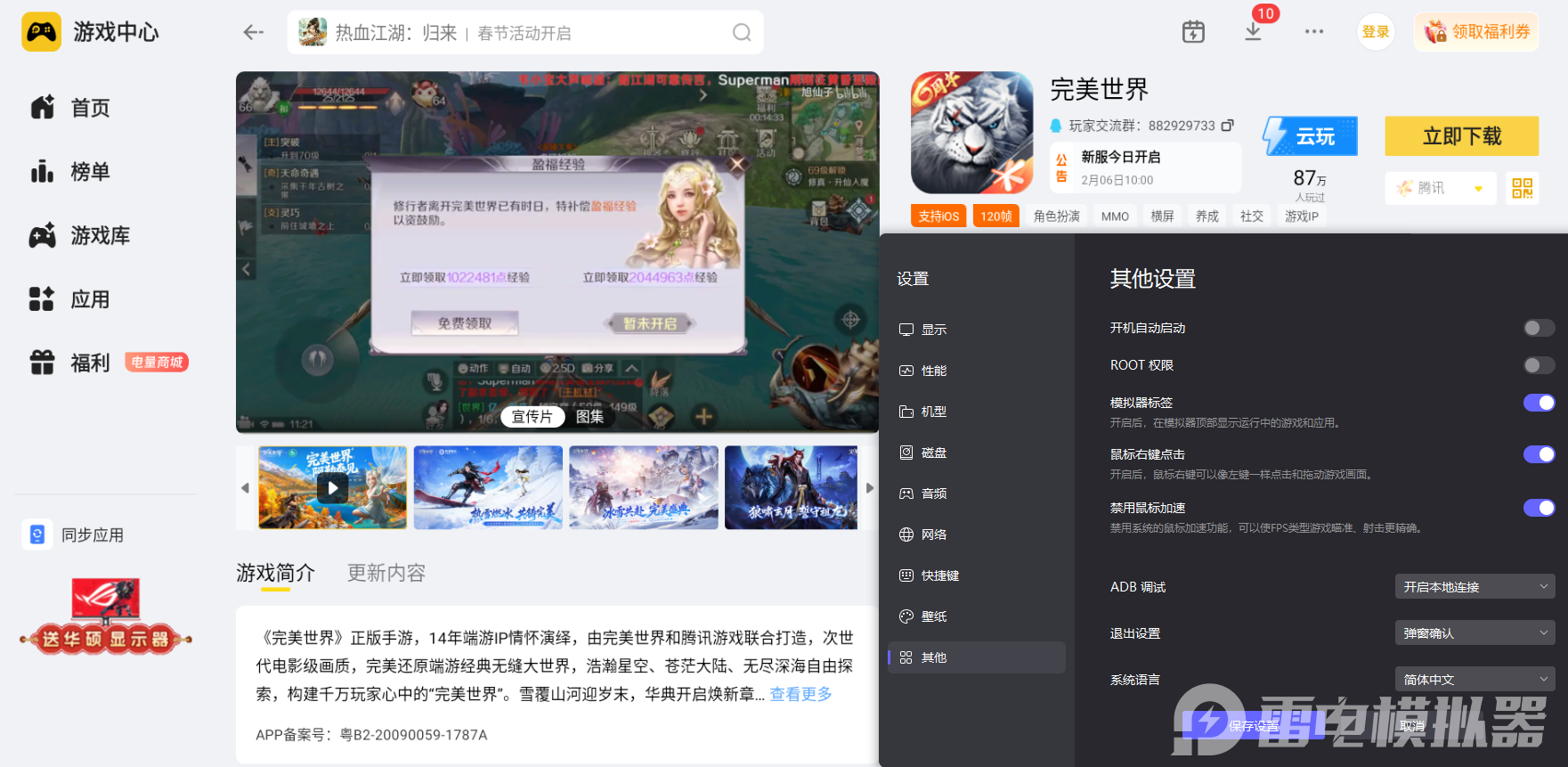Click the 领取福利券 button
The width and height of the screenshot is (1568, 767).
(x=1477, y=32)
